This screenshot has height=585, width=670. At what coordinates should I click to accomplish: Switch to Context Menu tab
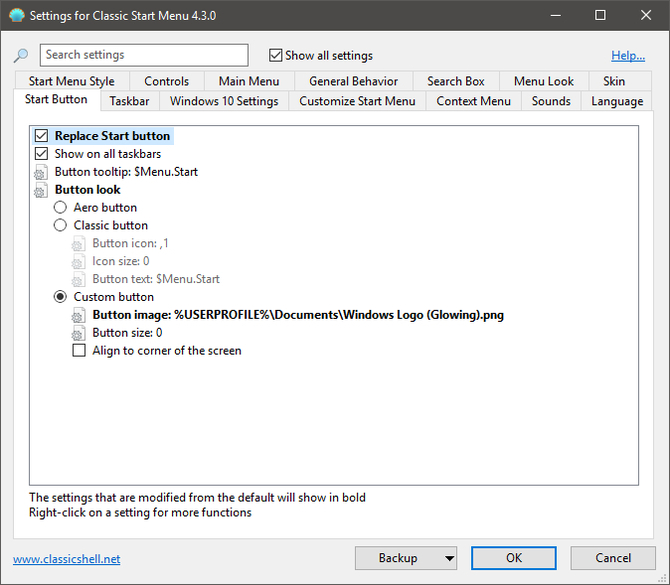(473, 101)
